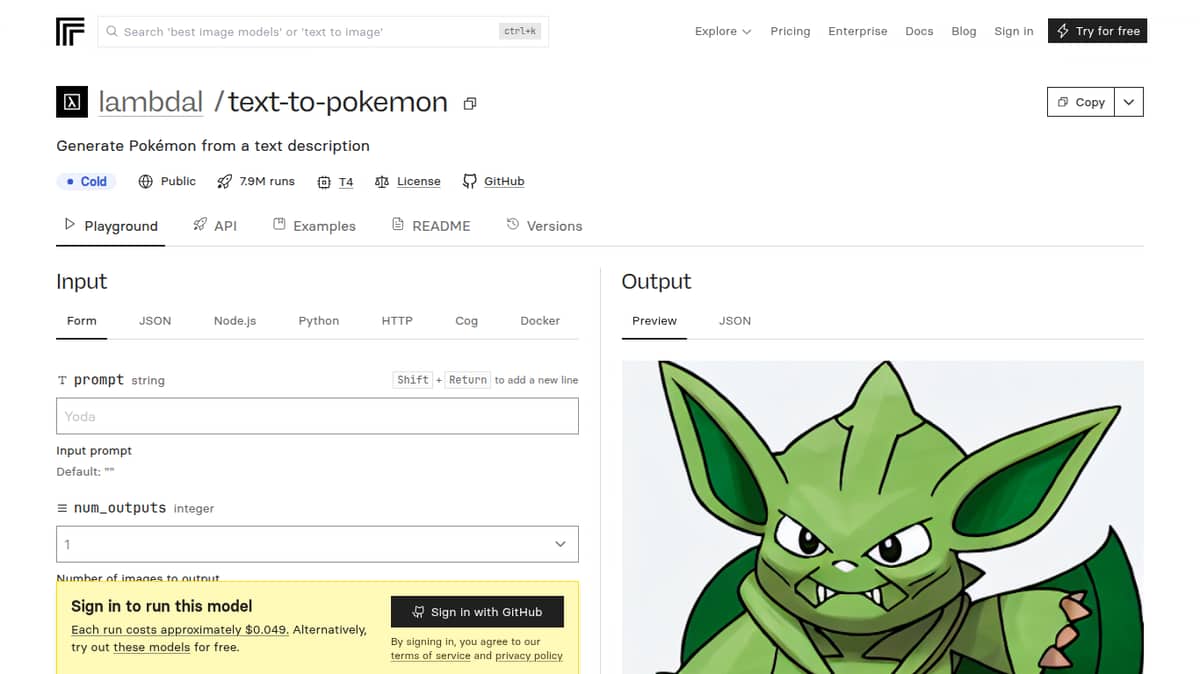Open the Blog link
This screenshot has width=1200, height=674.
(x=964, y=31)
